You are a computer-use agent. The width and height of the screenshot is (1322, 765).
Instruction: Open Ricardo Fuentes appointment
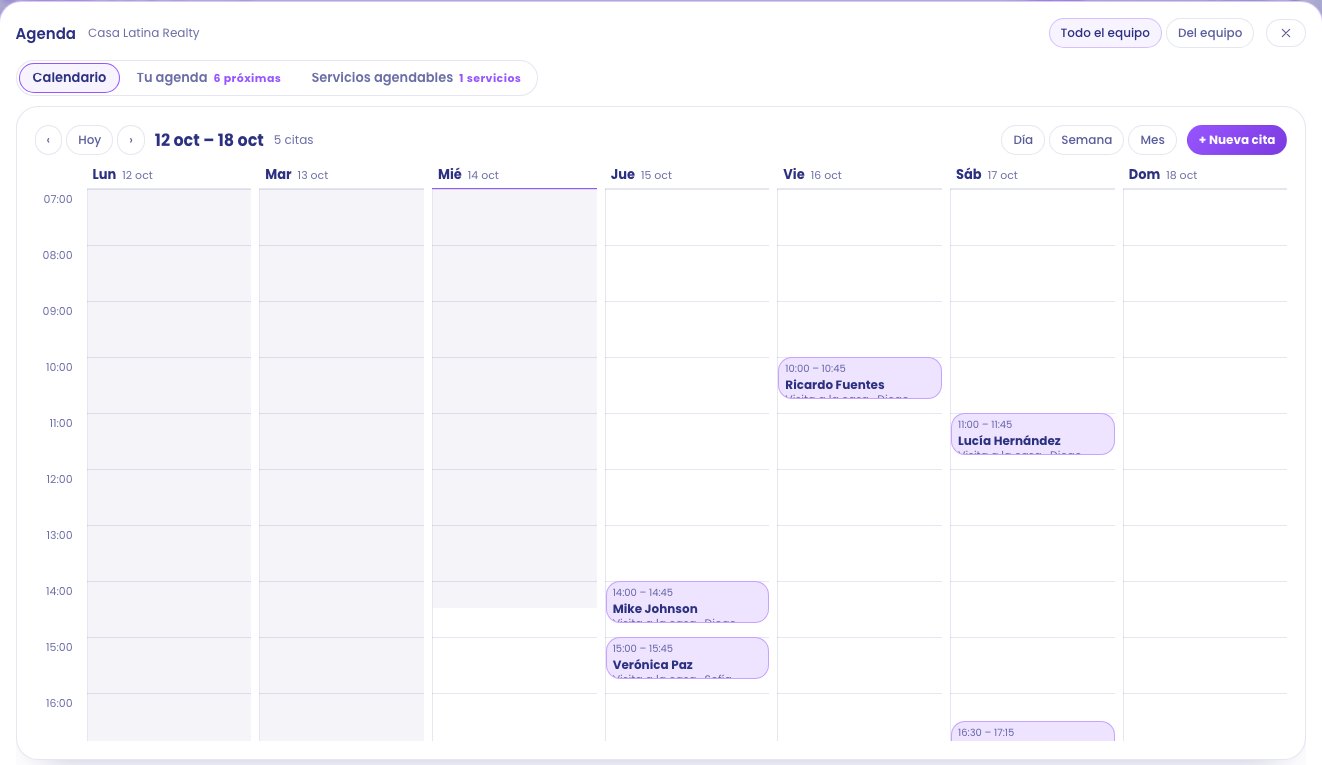pos(860,378)
